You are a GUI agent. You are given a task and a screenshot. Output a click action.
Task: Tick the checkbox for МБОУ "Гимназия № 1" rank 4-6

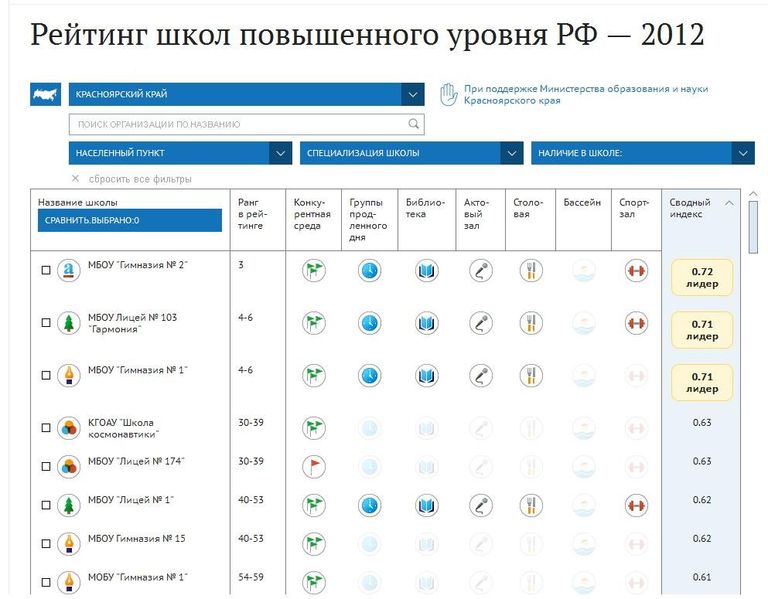[x=46, y=376]
